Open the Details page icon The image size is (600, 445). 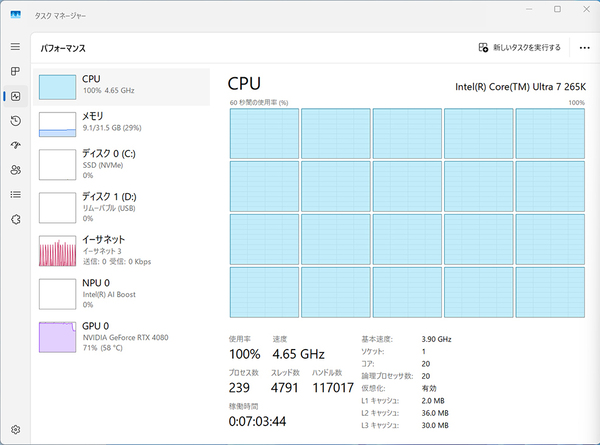pyautogui.click(x=15, y=194)
